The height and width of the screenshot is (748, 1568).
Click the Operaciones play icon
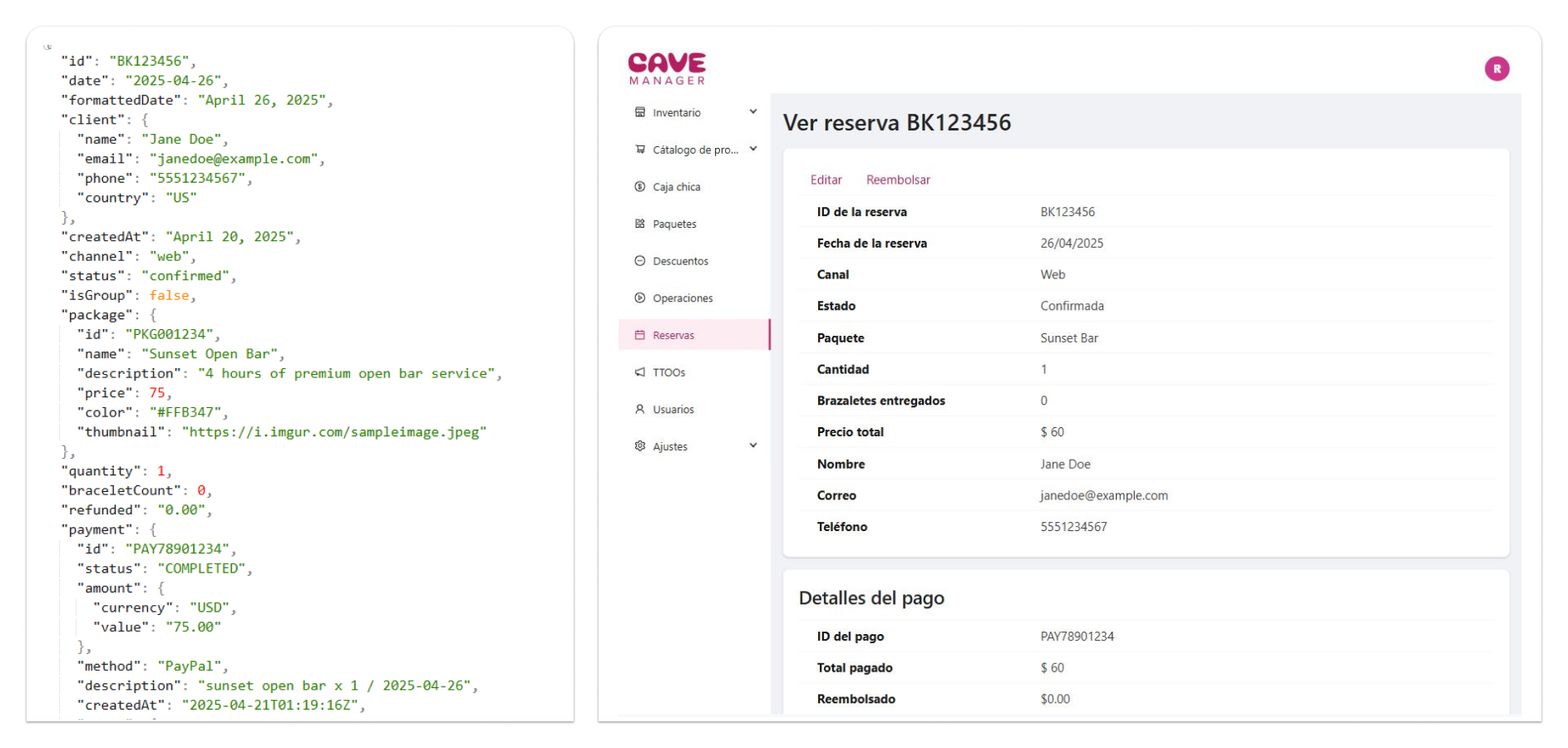(639, 298)
